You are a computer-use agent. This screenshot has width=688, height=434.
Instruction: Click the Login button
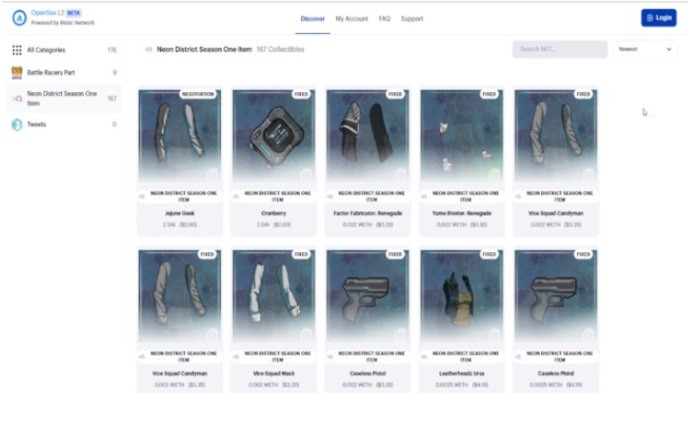pyautogui.click(x=659, y=18)
